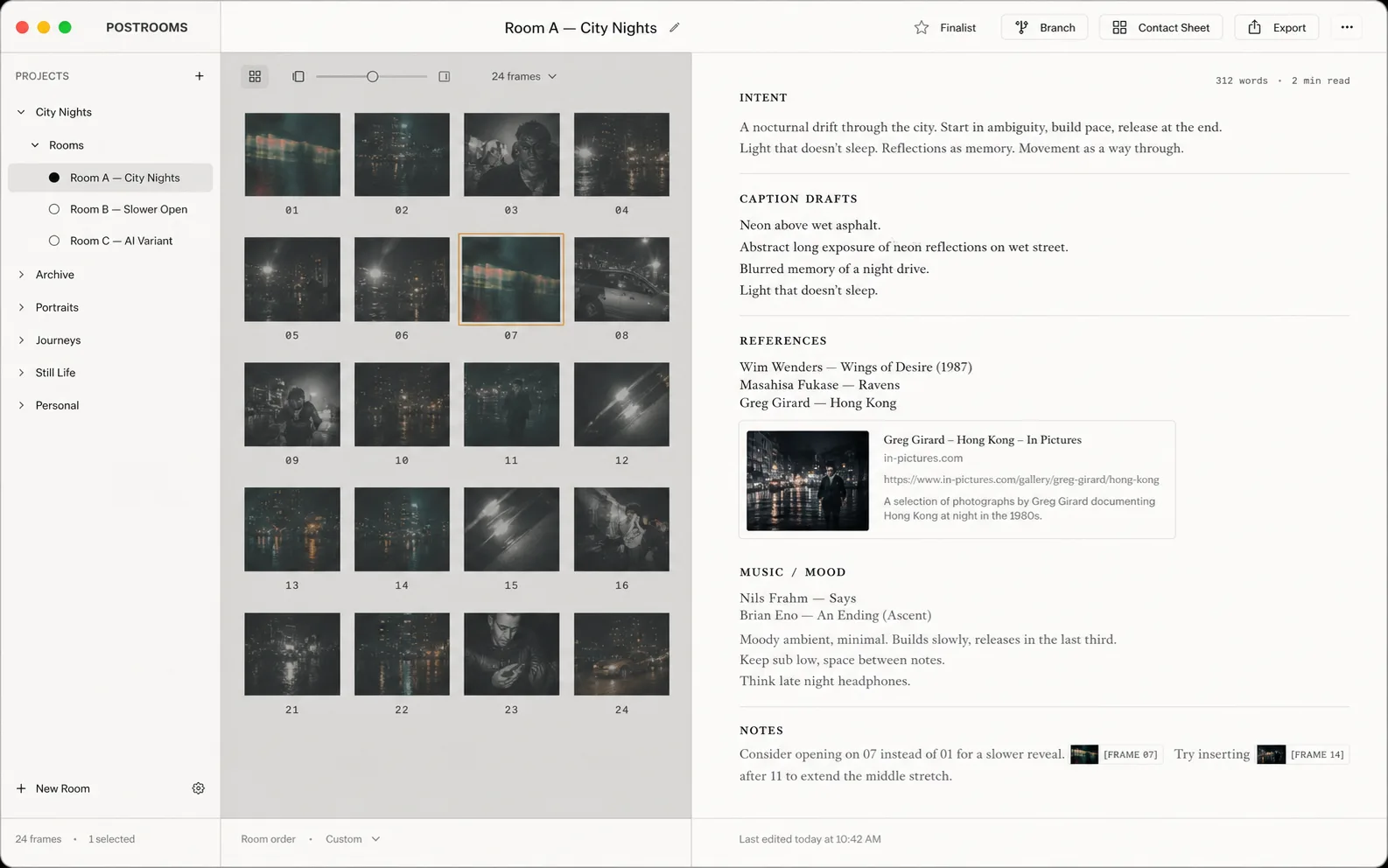Open Room B — Slower Open label
This screenshot has height=868, width=1388.
(129, 209)
